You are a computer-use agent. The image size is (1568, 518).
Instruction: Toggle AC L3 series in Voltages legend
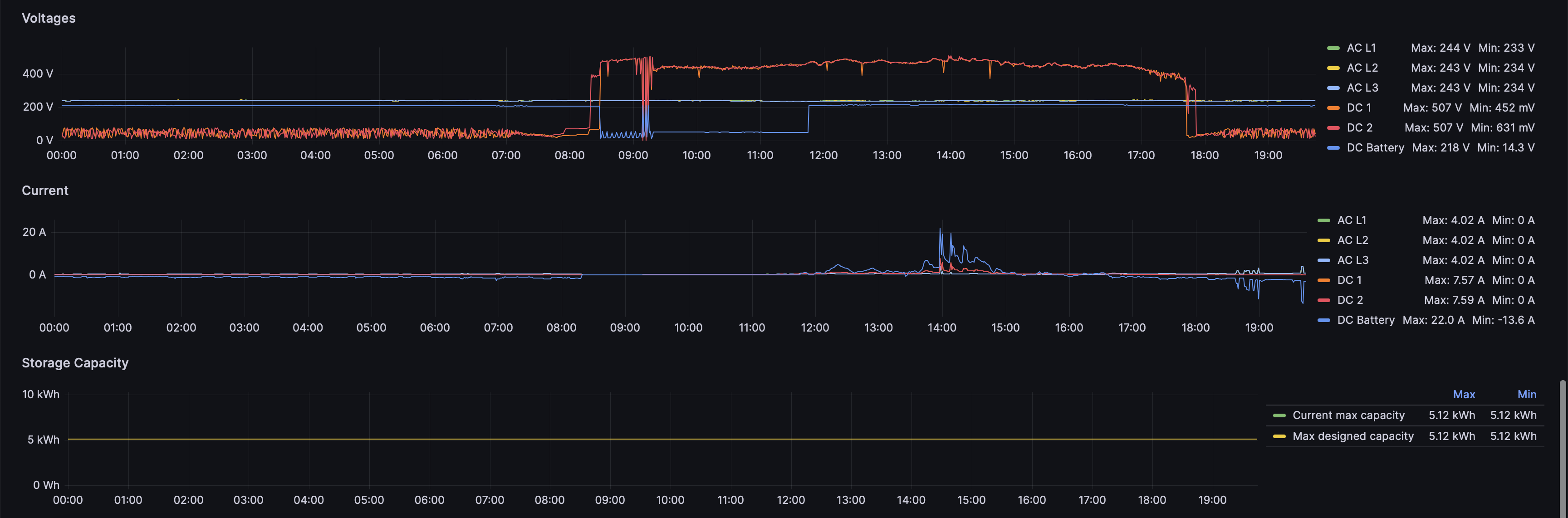[1362, 88]
